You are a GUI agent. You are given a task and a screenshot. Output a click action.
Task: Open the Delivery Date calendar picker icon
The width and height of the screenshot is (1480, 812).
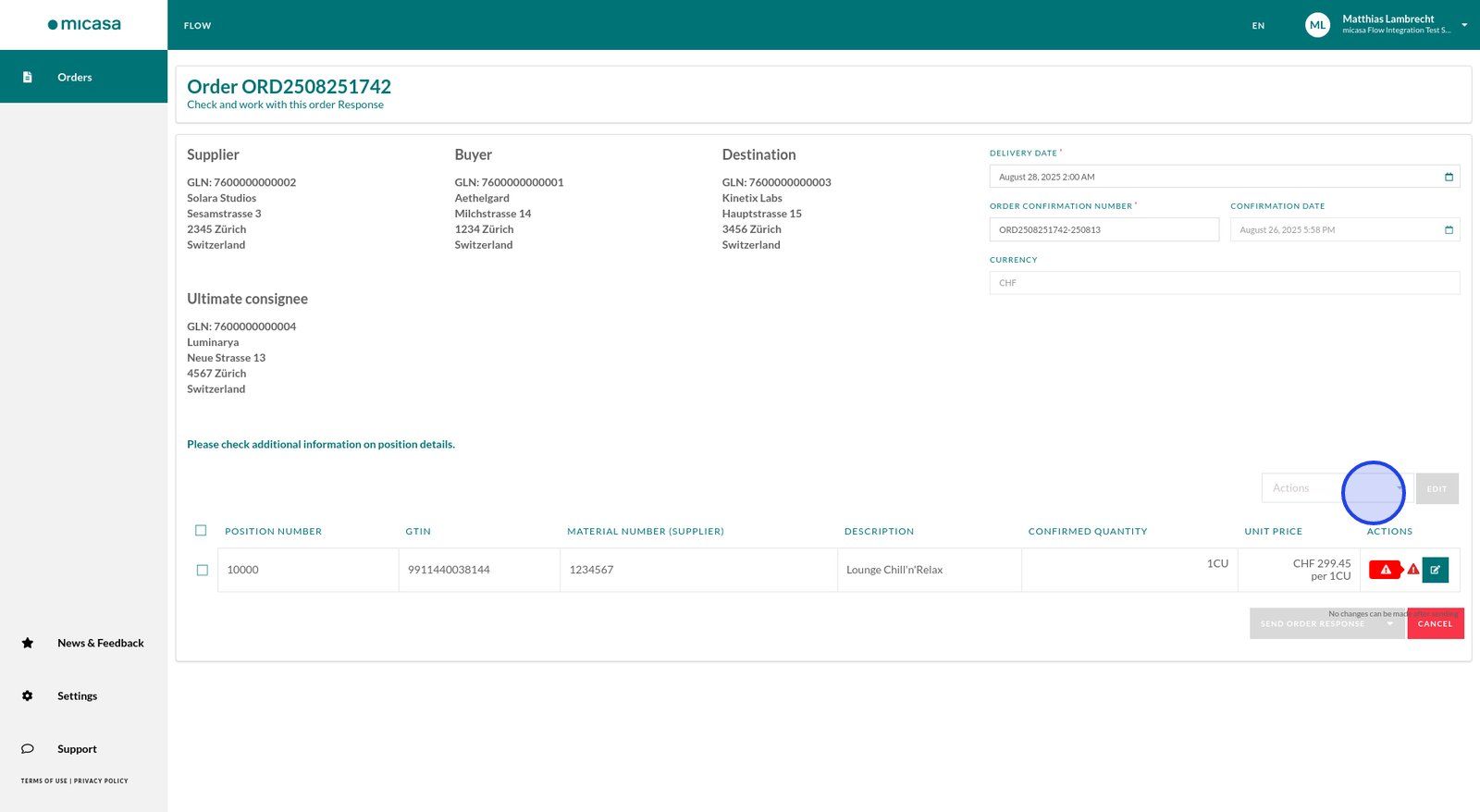(1449, 177)
